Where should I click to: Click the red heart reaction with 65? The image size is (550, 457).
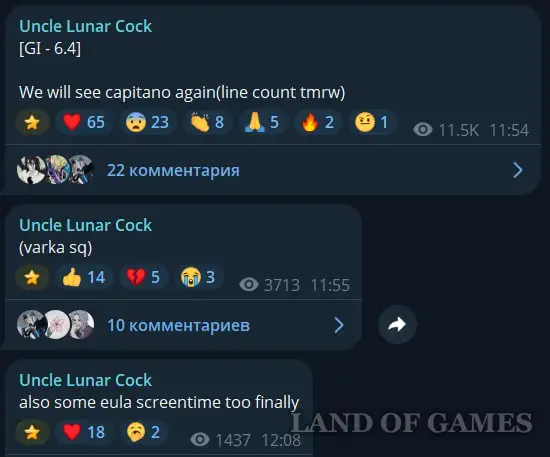coord(84,122)
